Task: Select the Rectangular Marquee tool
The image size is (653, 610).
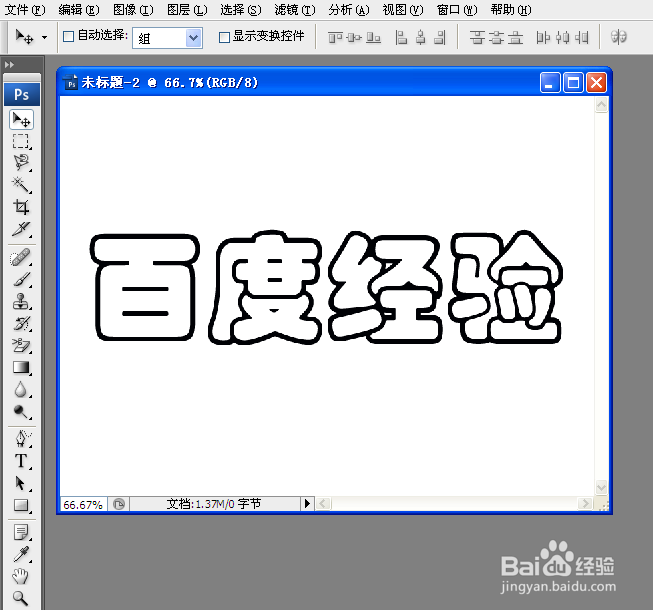Action: coord(20,142)
